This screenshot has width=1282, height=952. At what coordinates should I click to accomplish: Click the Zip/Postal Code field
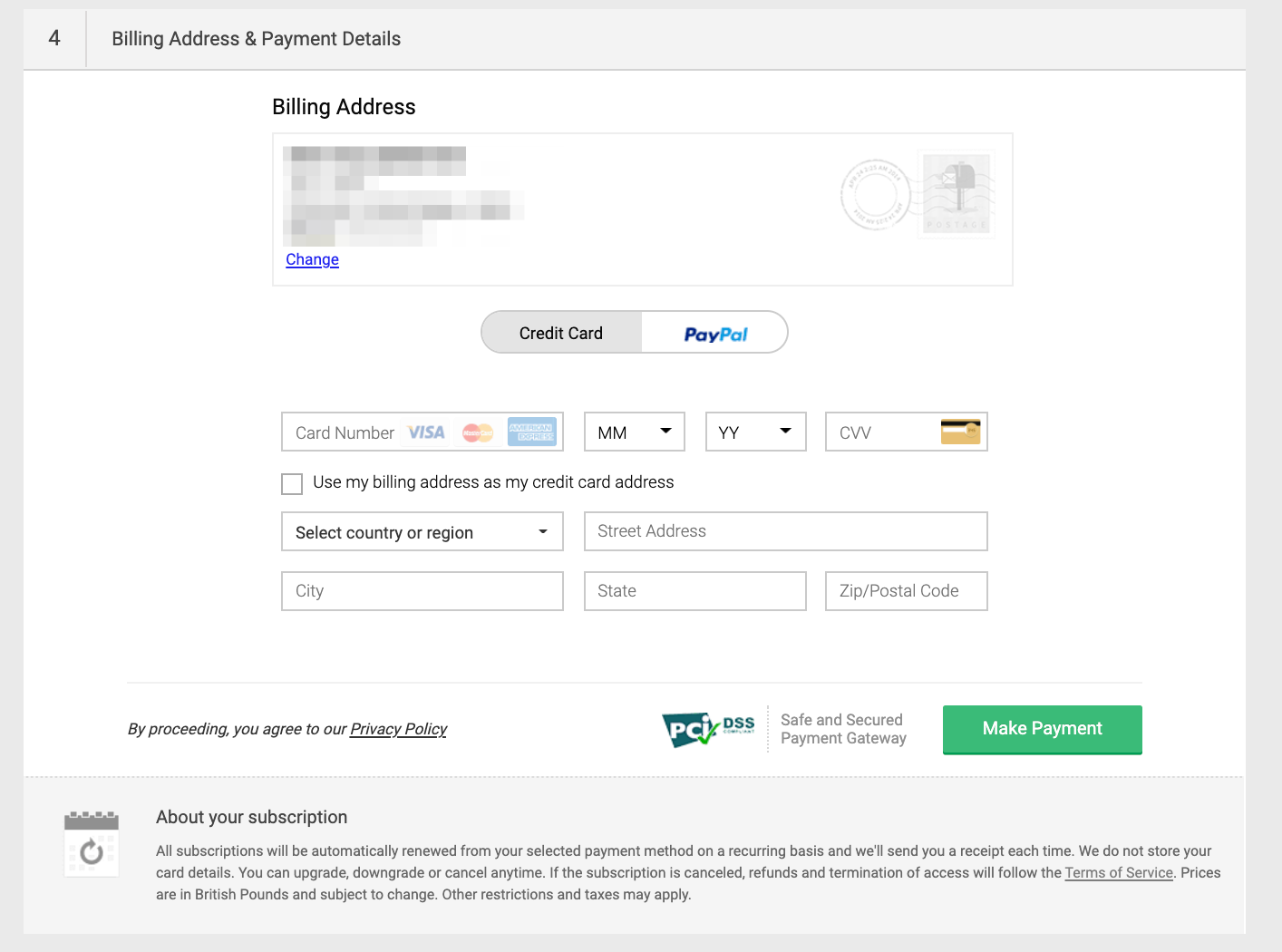tap(906, 591)
